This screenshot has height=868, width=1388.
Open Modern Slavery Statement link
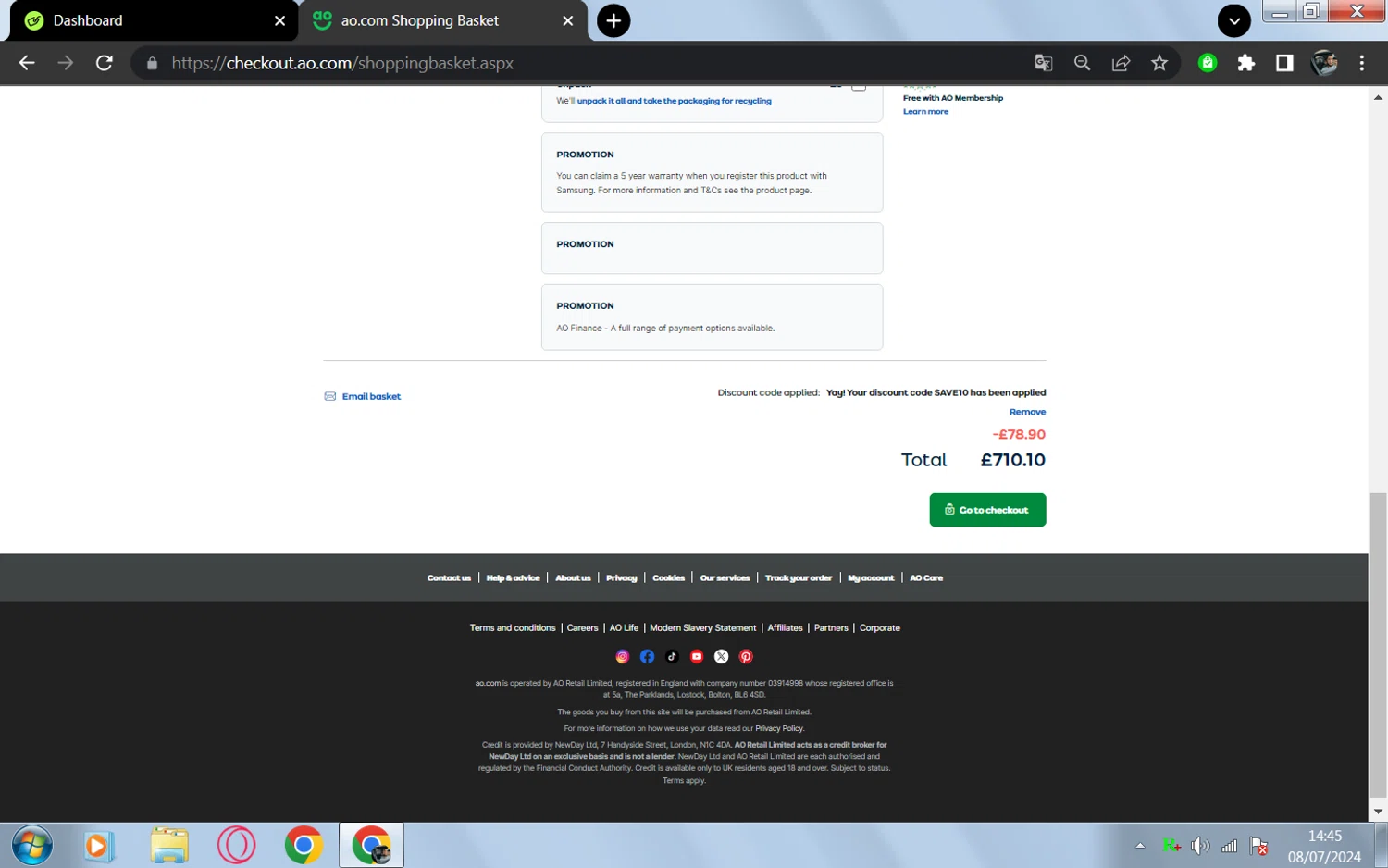coord(702,628)
